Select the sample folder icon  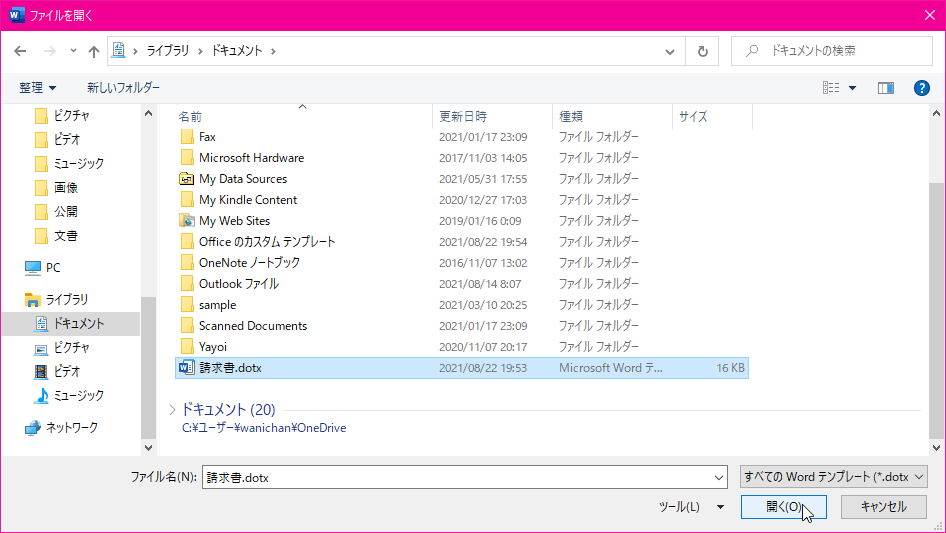pos(187,305)
